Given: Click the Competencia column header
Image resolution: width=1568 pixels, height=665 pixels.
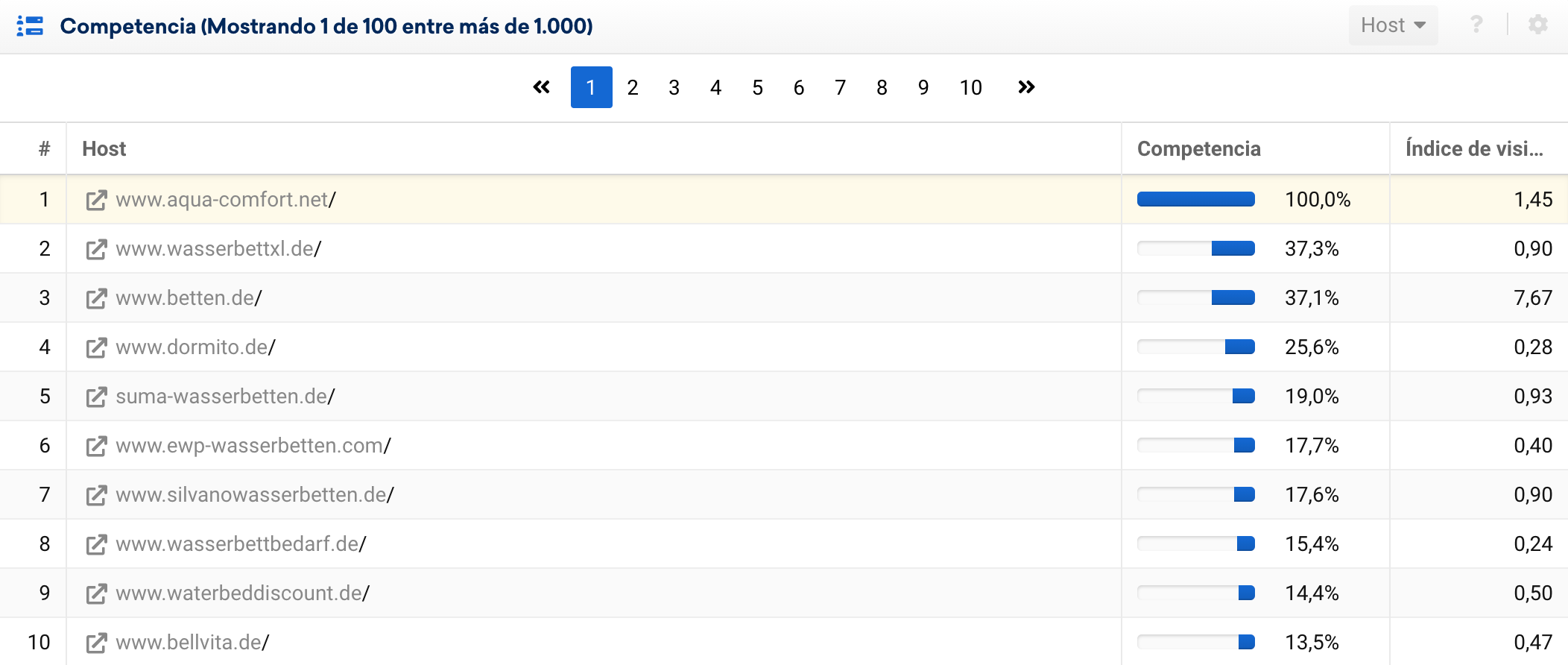Looking at the screenshot, I should click(x=1198, y=149).
